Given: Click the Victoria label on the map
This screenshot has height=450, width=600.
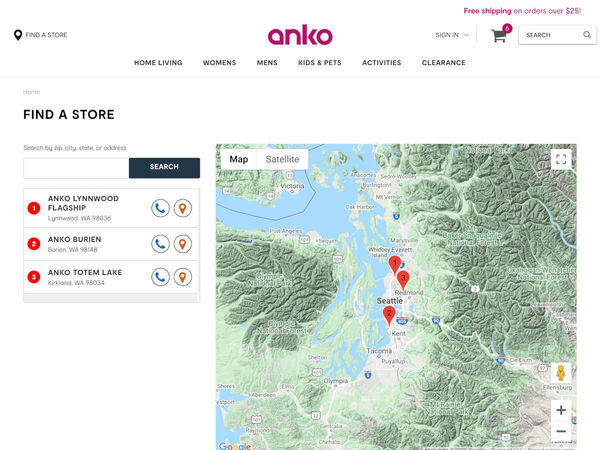Looking at the screenshot, I should pos(292,186).
